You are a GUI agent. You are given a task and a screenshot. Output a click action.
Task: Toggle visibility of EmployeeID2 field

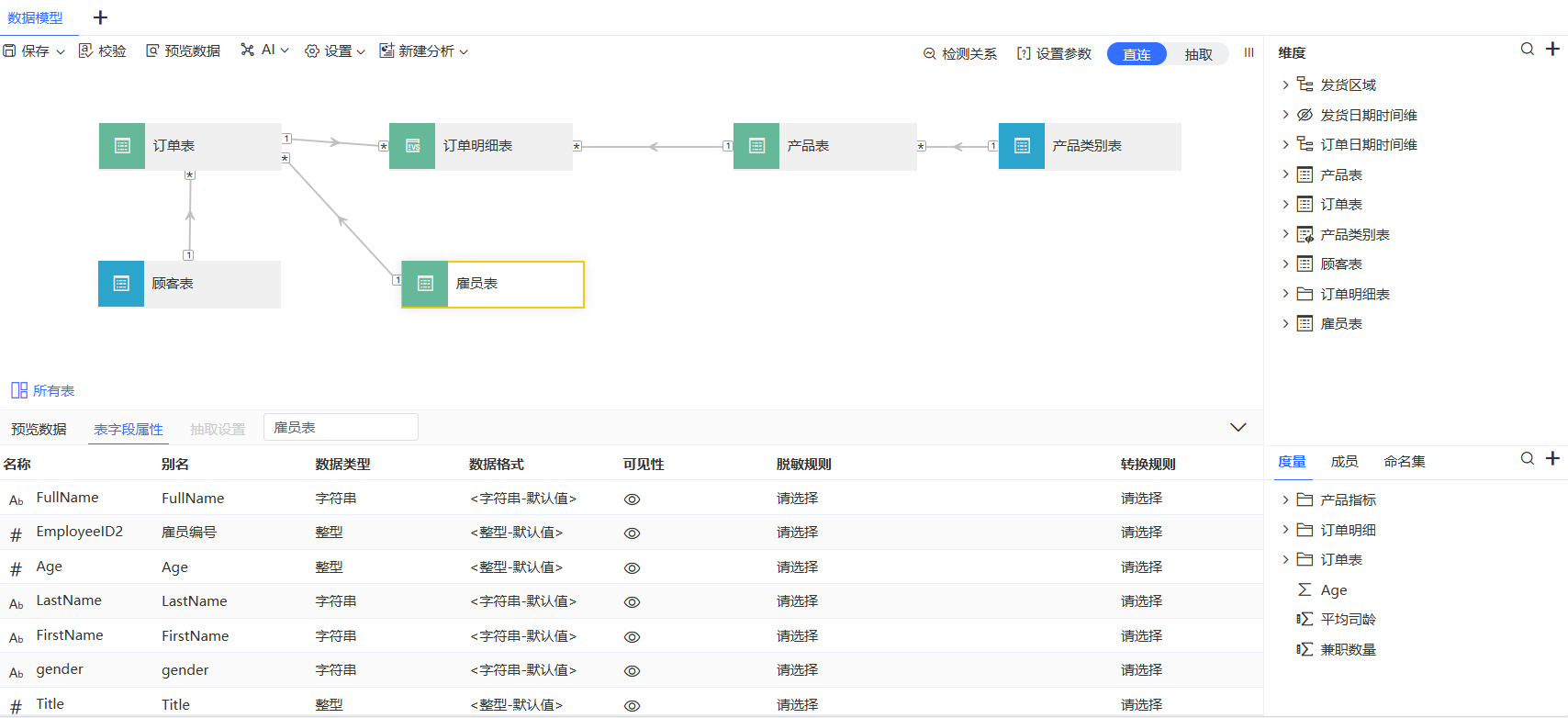(x=632, y=533)
